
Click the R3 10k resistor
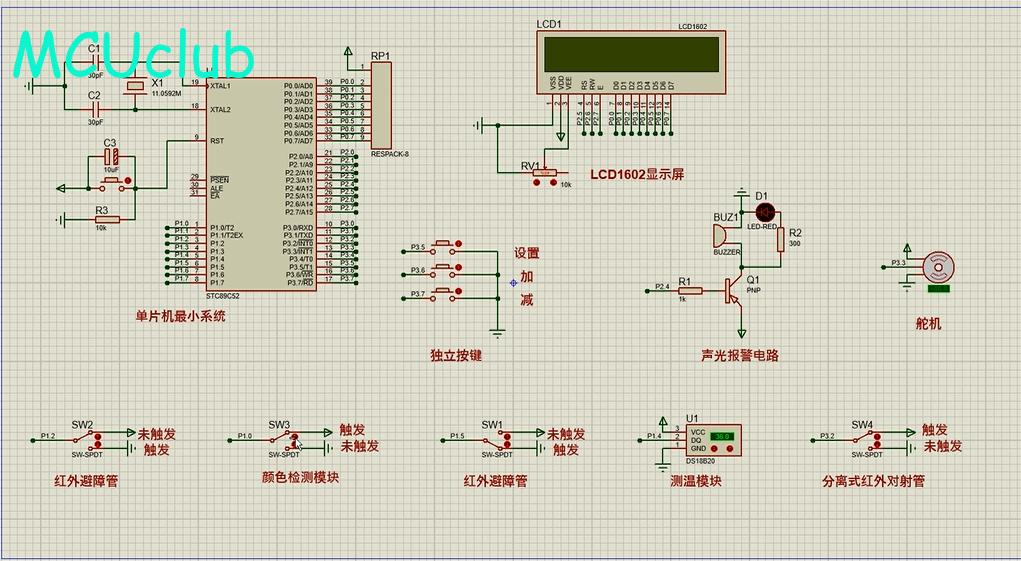[106, 219]
